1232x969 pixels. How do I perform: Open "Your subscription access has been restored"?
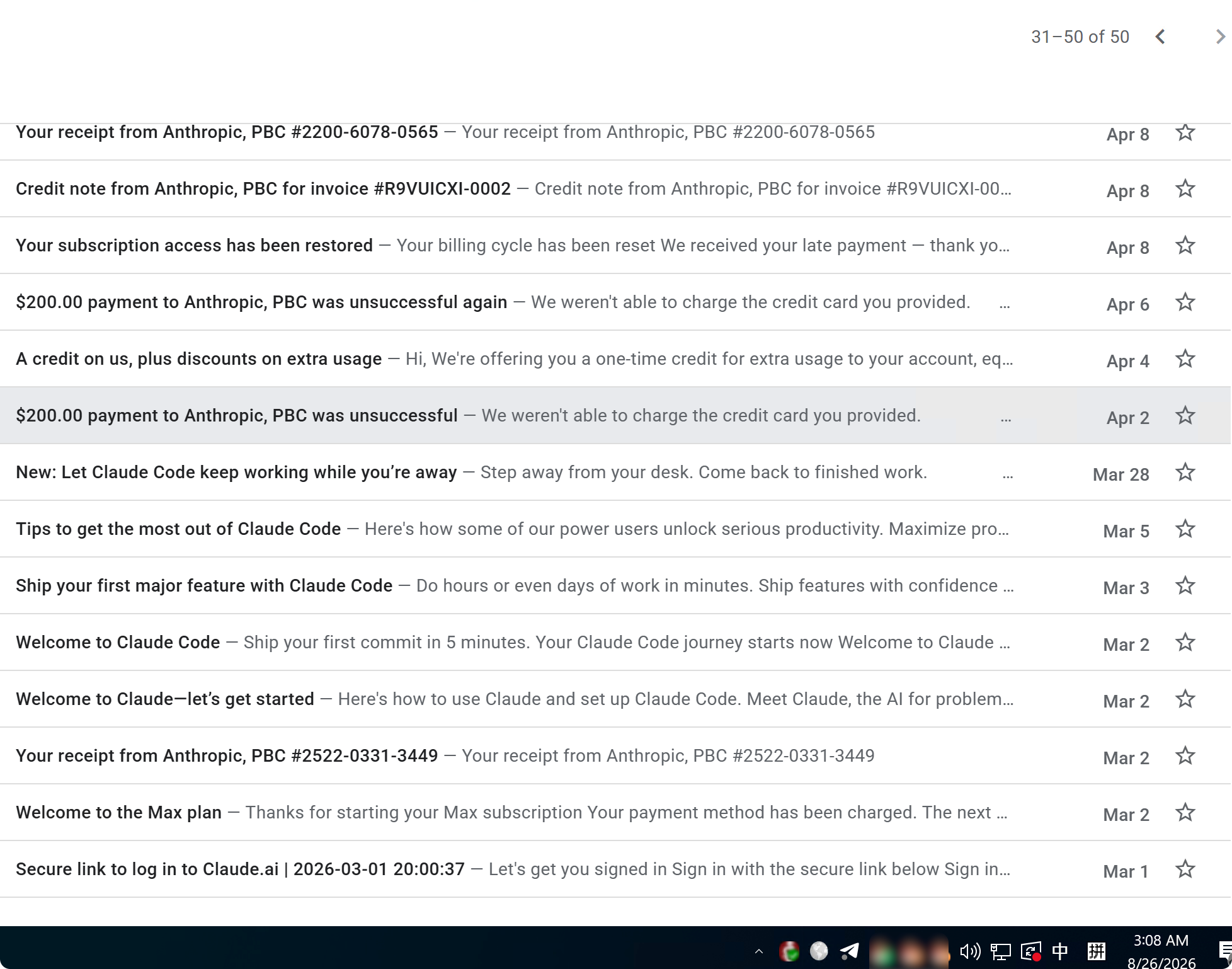pos(615,245)
